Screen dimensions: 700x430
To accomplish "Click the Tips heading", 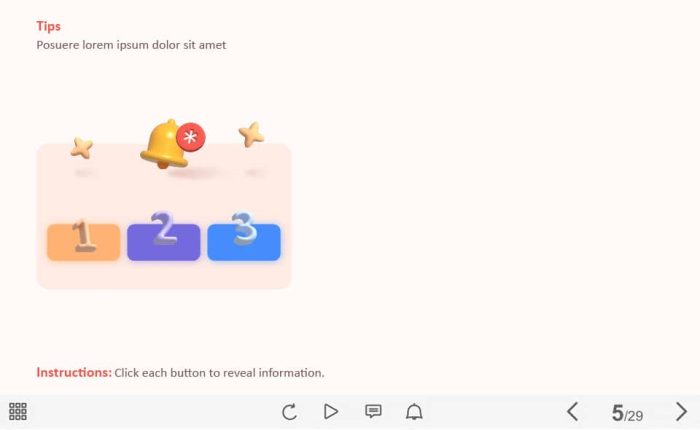I will (x=48, y=26).
